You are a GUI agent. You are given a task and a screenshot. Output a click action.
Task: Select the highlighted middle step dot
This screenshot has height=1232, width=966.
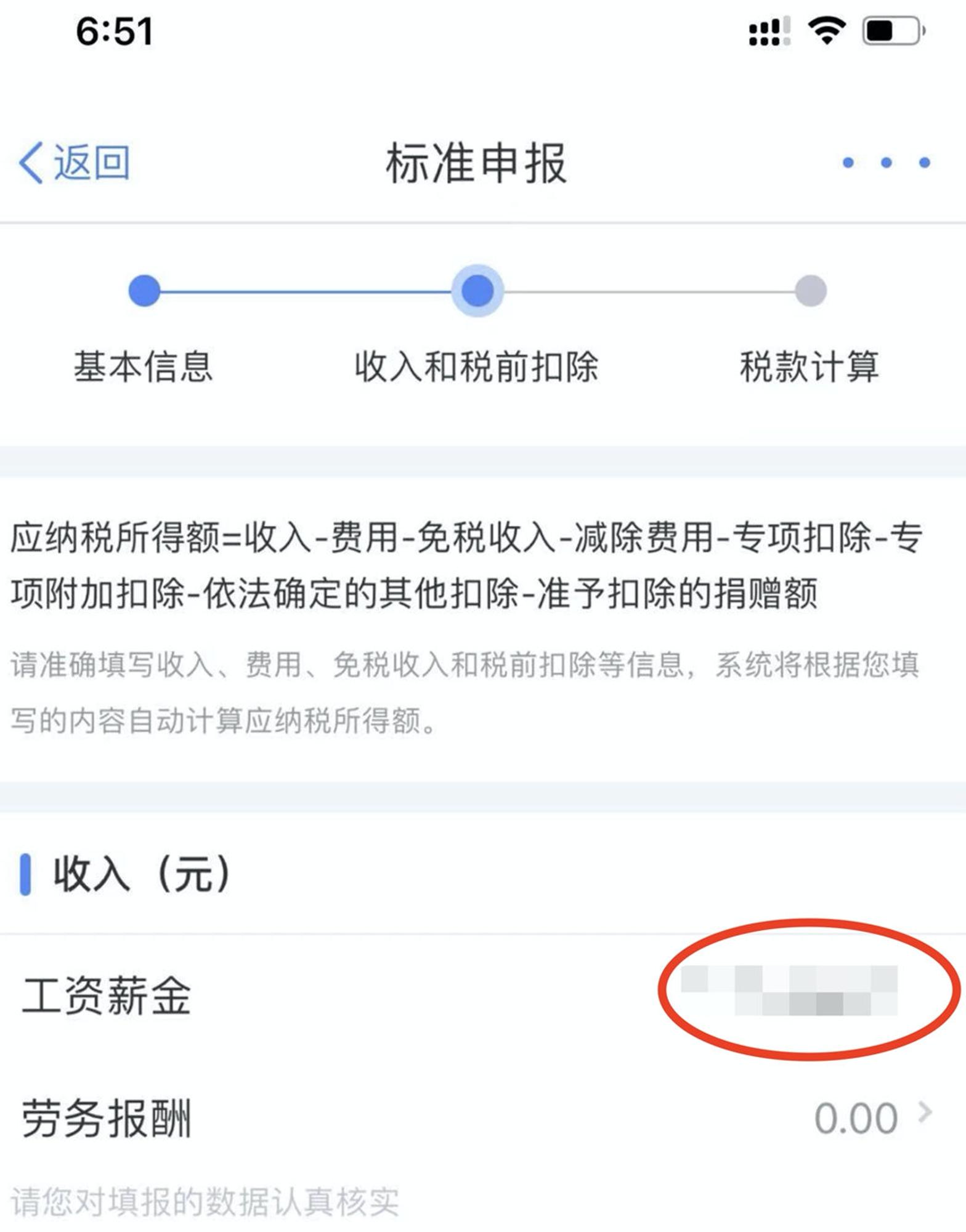pos(477,291)
